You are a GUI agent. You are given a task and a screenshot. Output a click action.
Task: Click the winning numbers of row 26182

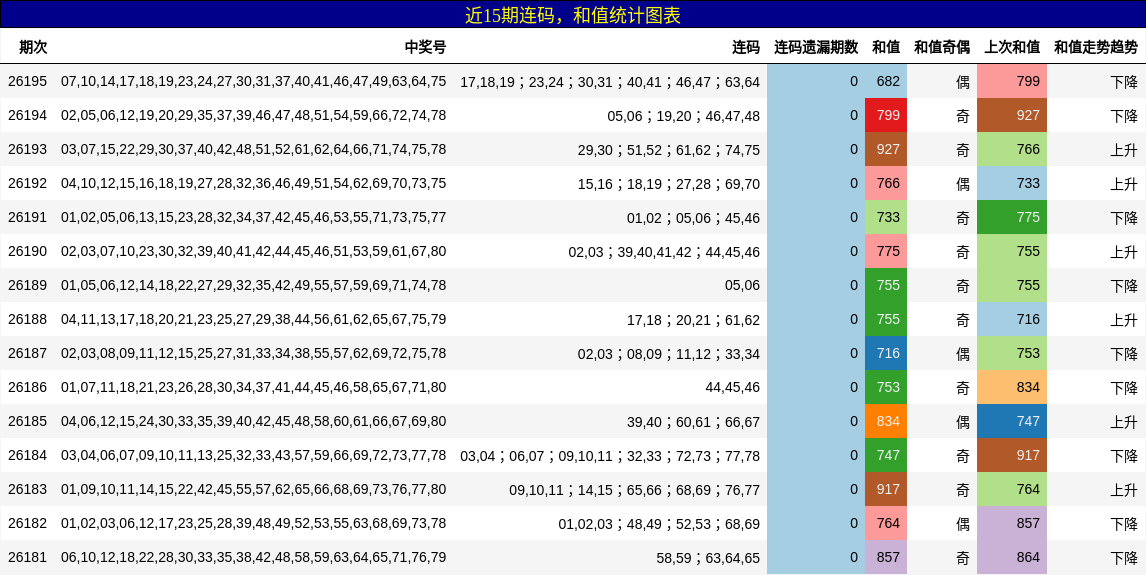click(254, 523)
